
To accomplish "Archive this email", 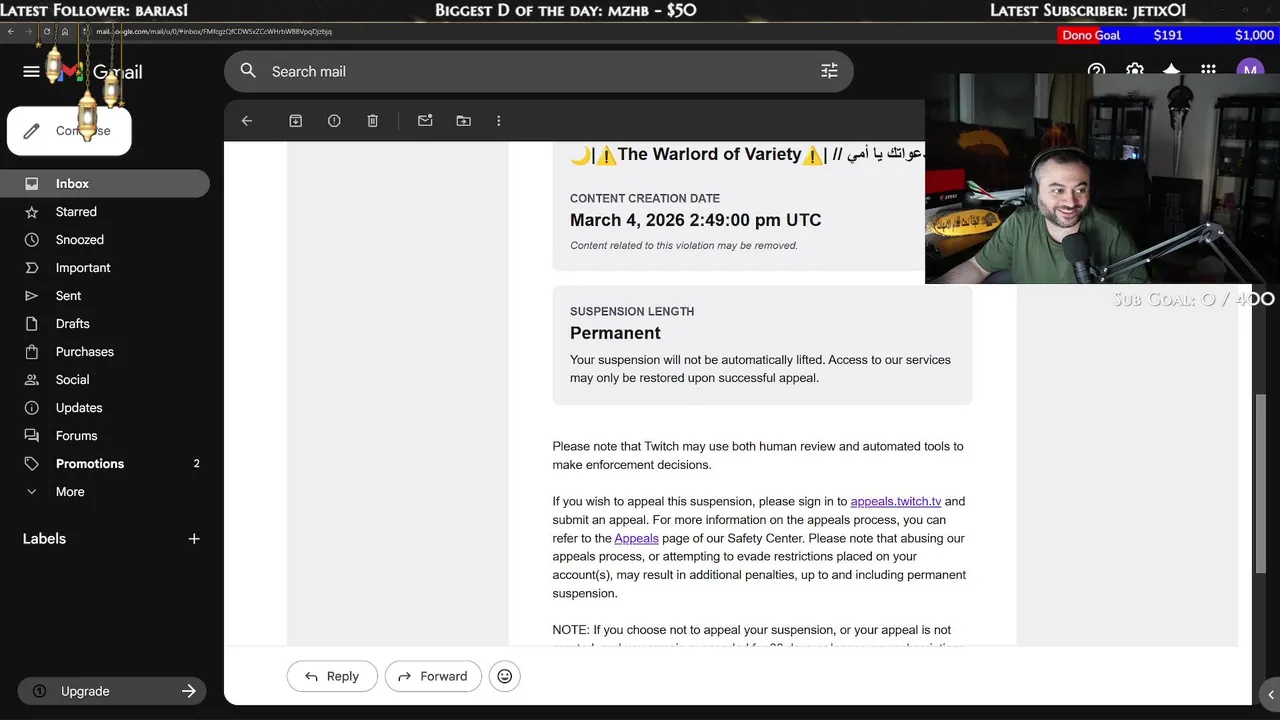I will (296, 121).
